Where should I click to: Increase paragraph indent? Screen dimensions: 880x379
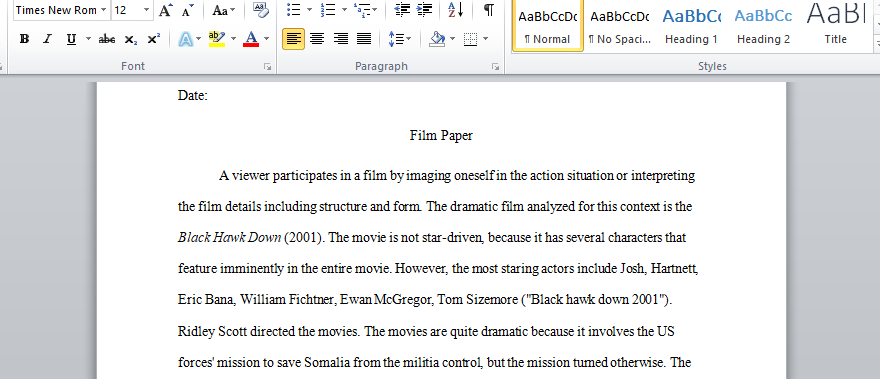[425, 10]
